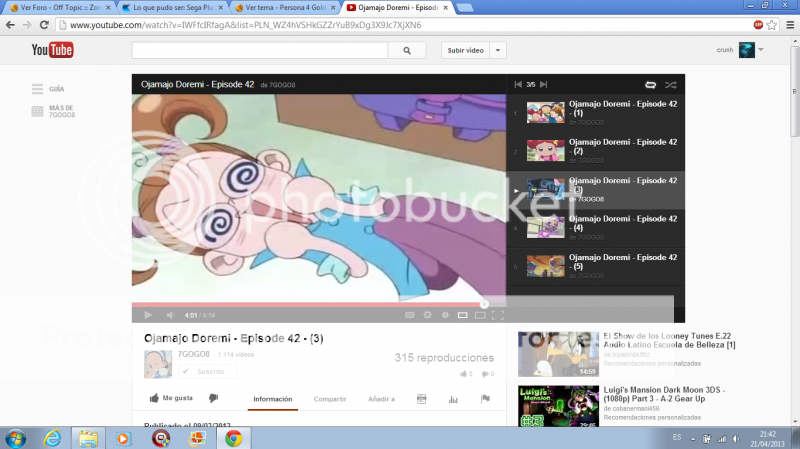This screenshot has height=449, width=800.
Task: Open the Compartir tab
Action: (330, 399)
